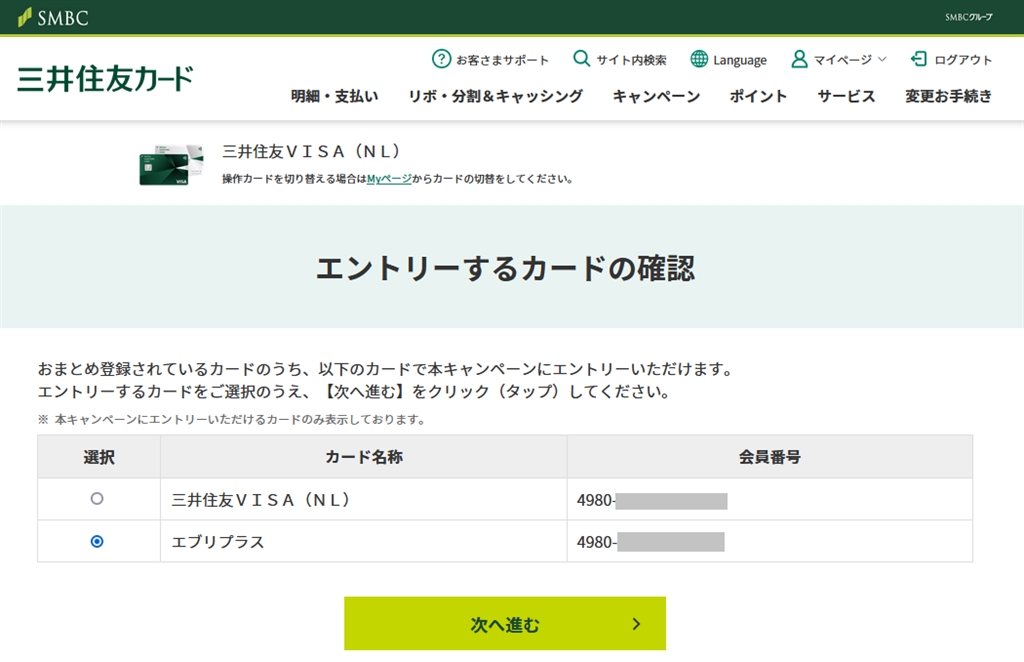Click the マイページ person icon

coord(799,59)
